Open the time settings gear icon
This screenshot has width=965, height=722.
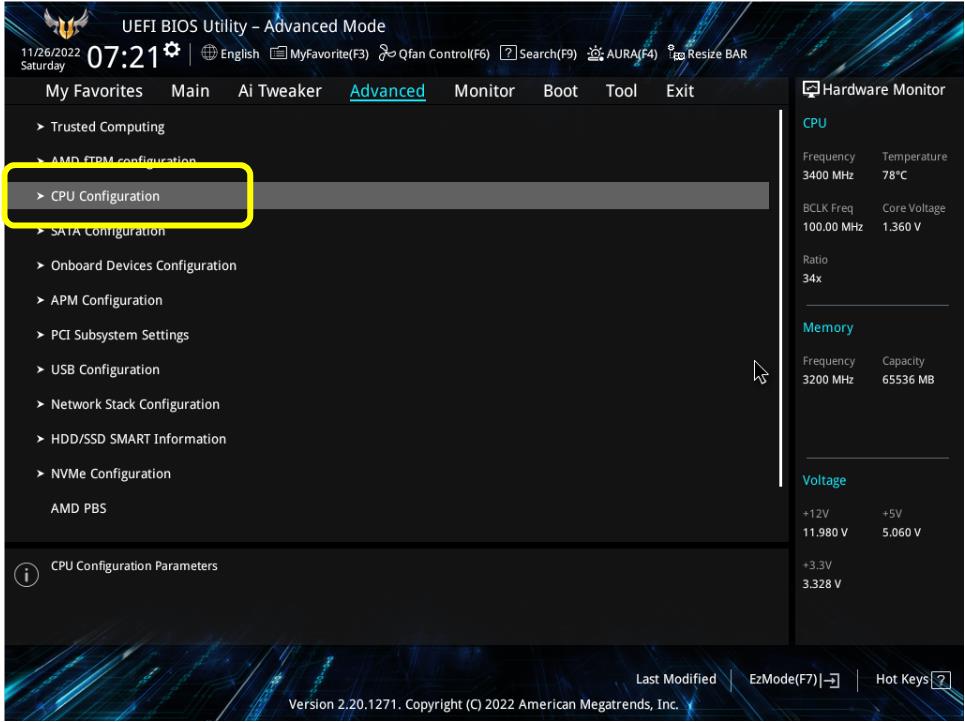point(172,49)
